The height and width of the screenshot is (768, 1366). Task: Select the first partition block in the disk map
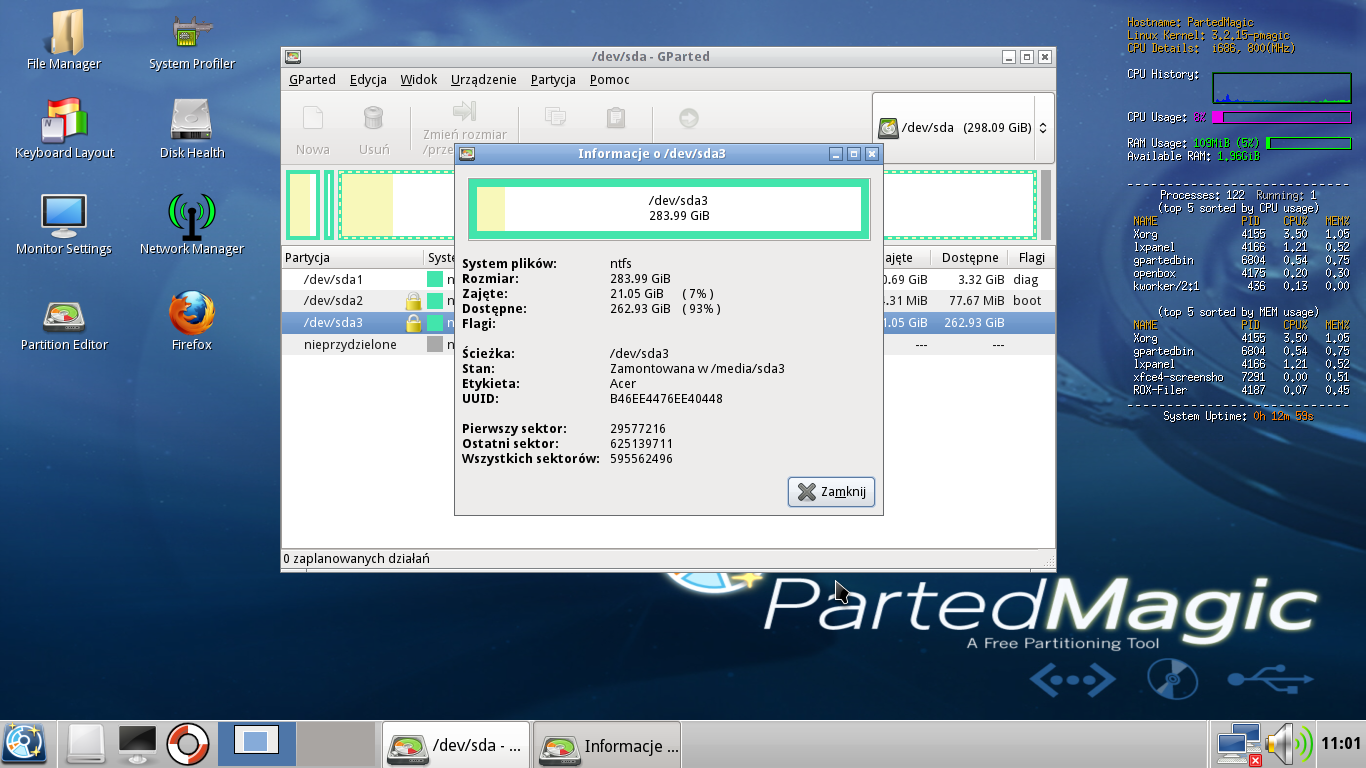click(302, 205)
